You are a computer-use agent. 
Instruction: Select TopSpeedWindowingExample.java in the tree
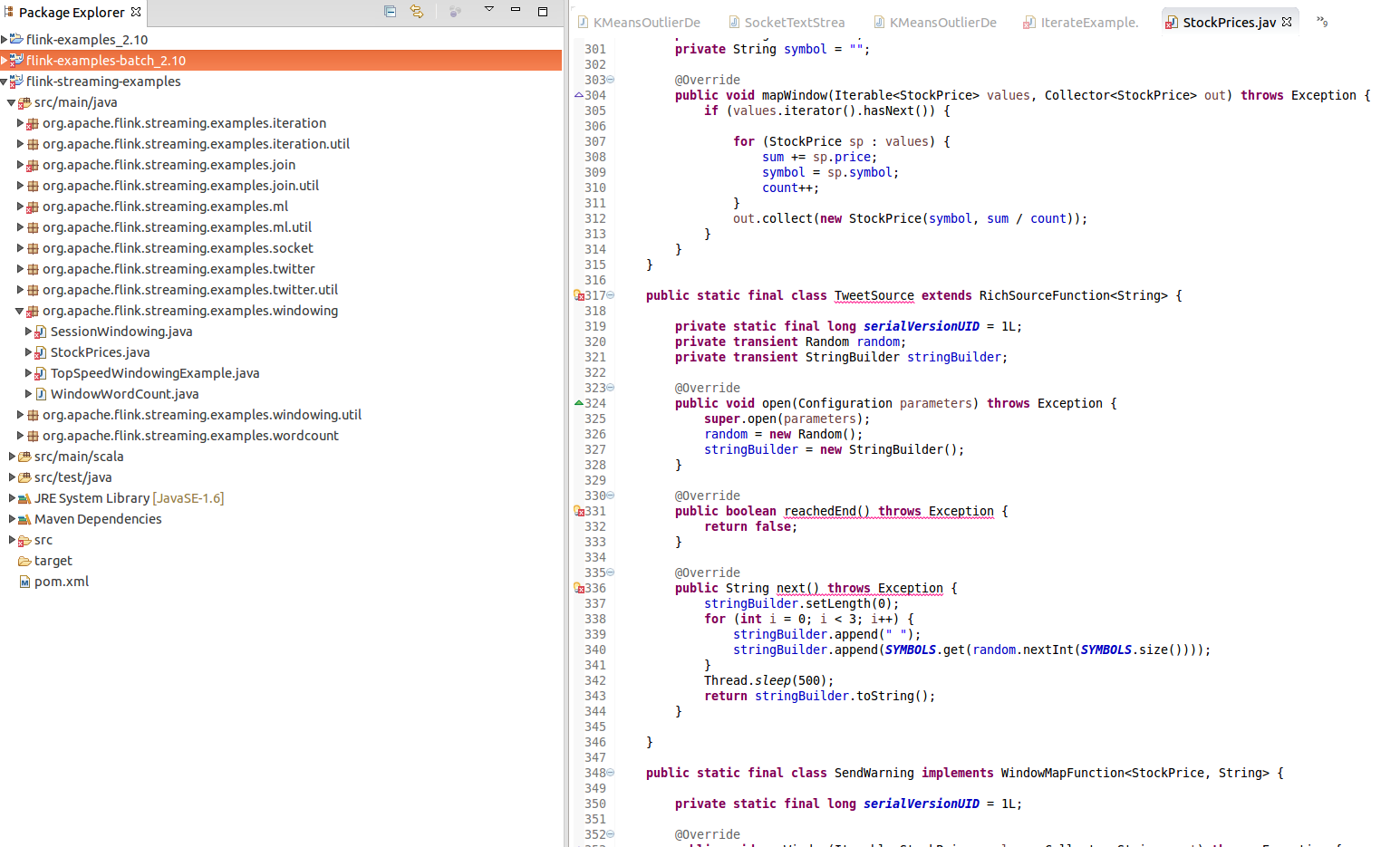click(154, 373)
